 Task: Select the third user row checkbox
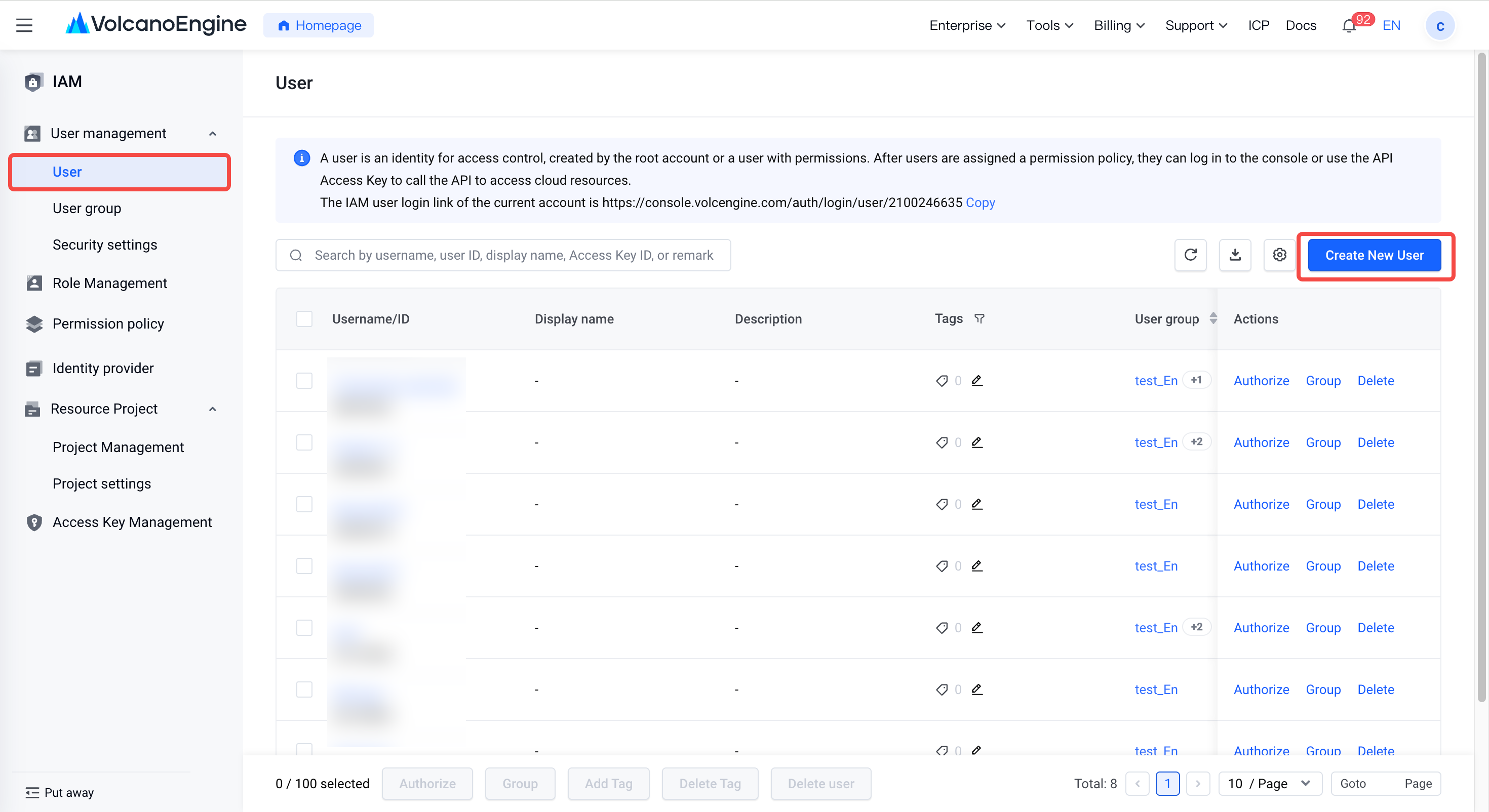click(304, 504)
